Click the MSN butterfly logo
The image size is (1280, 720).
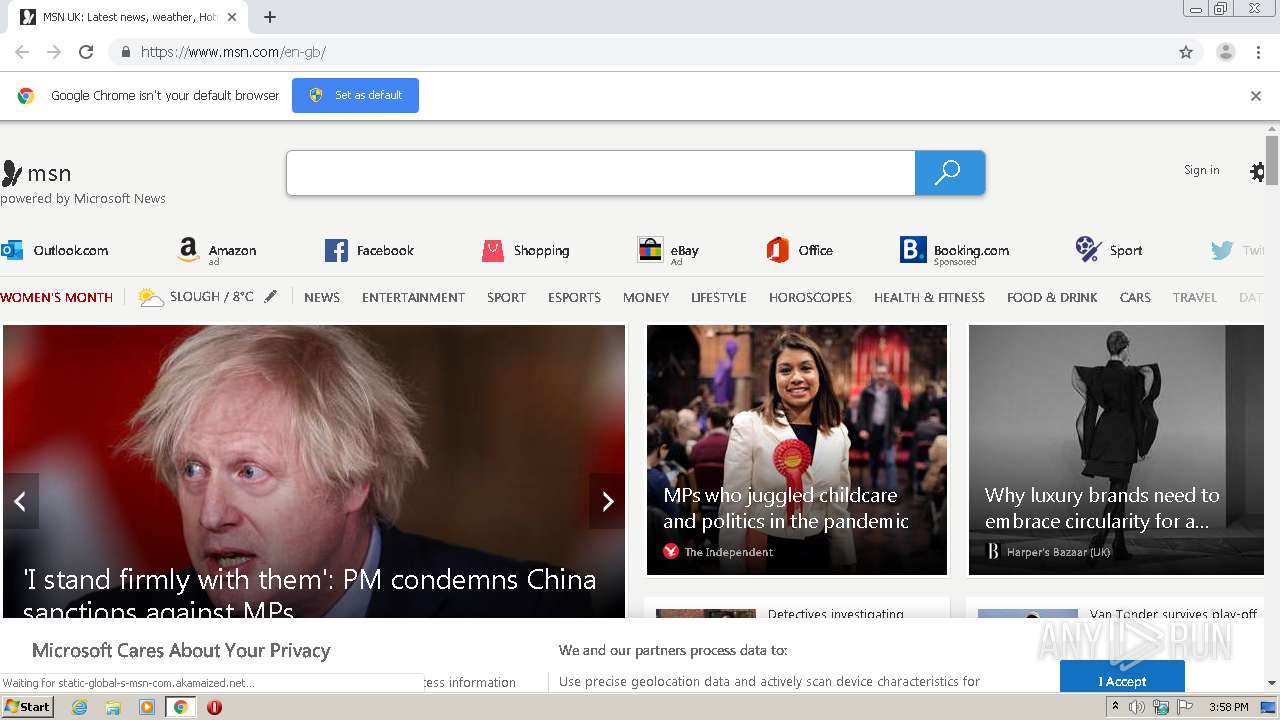click(x=36, y=173)
